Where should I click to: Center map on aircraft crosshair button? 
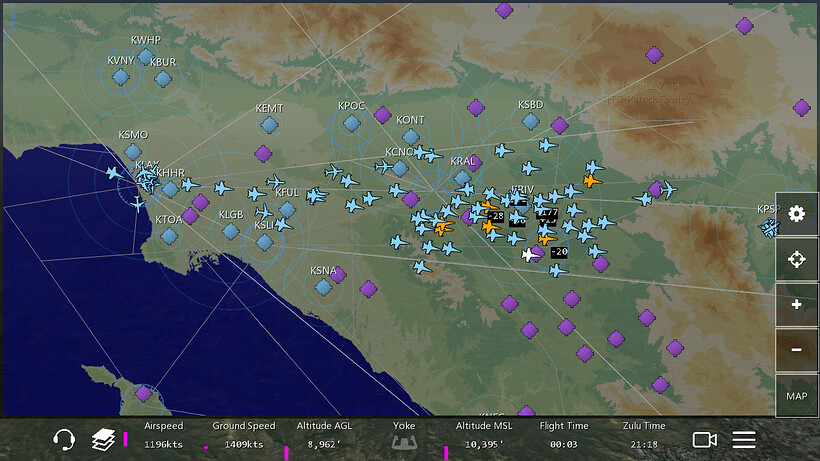[796, 259]
